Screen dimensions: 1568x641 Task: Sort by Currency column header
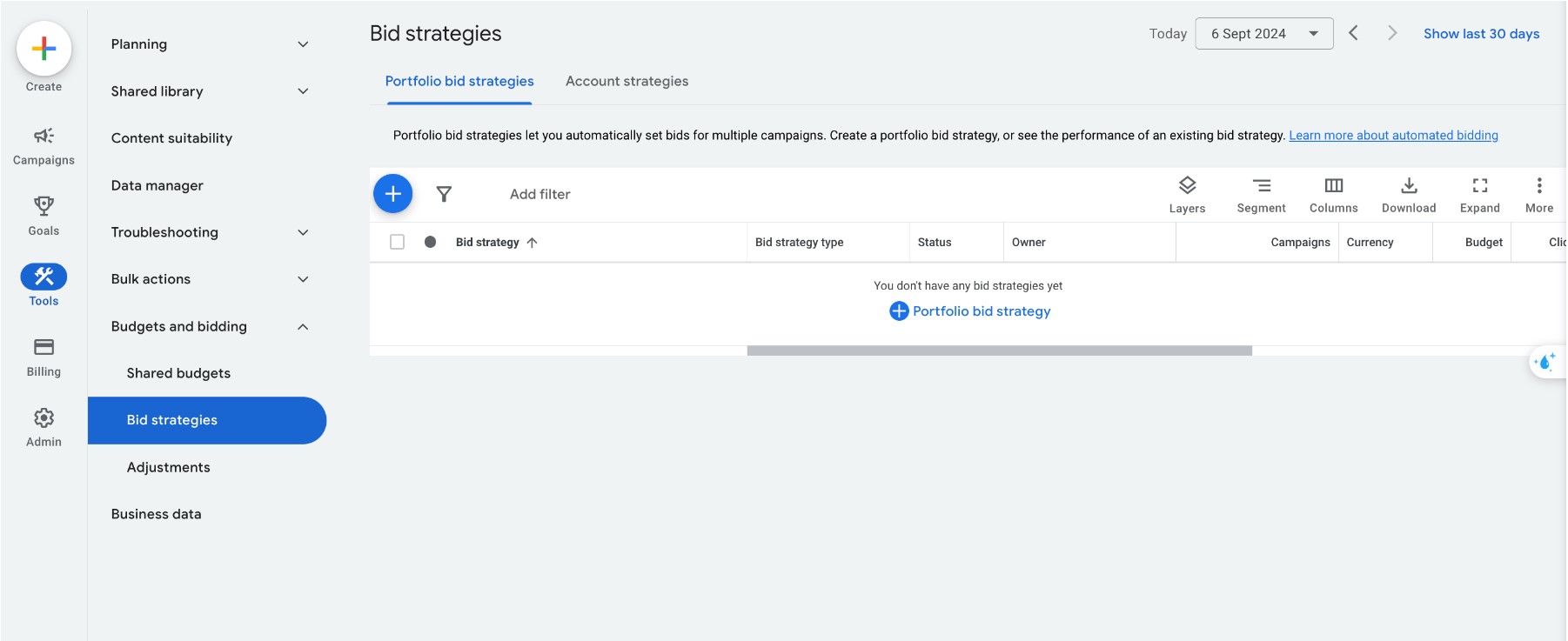coord(1370,242)
